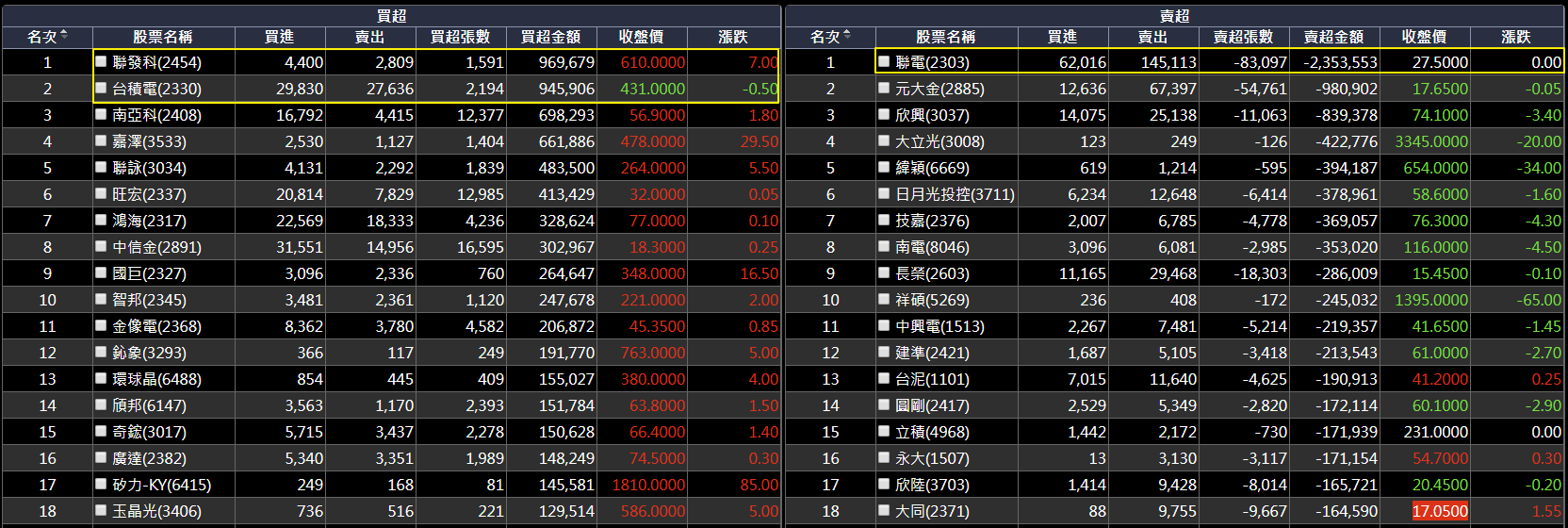Viewport: 1568px width, 528px height.
Task: Click the sell volume 145,113
Action: pyautogui.click(x=1168, y=62)
